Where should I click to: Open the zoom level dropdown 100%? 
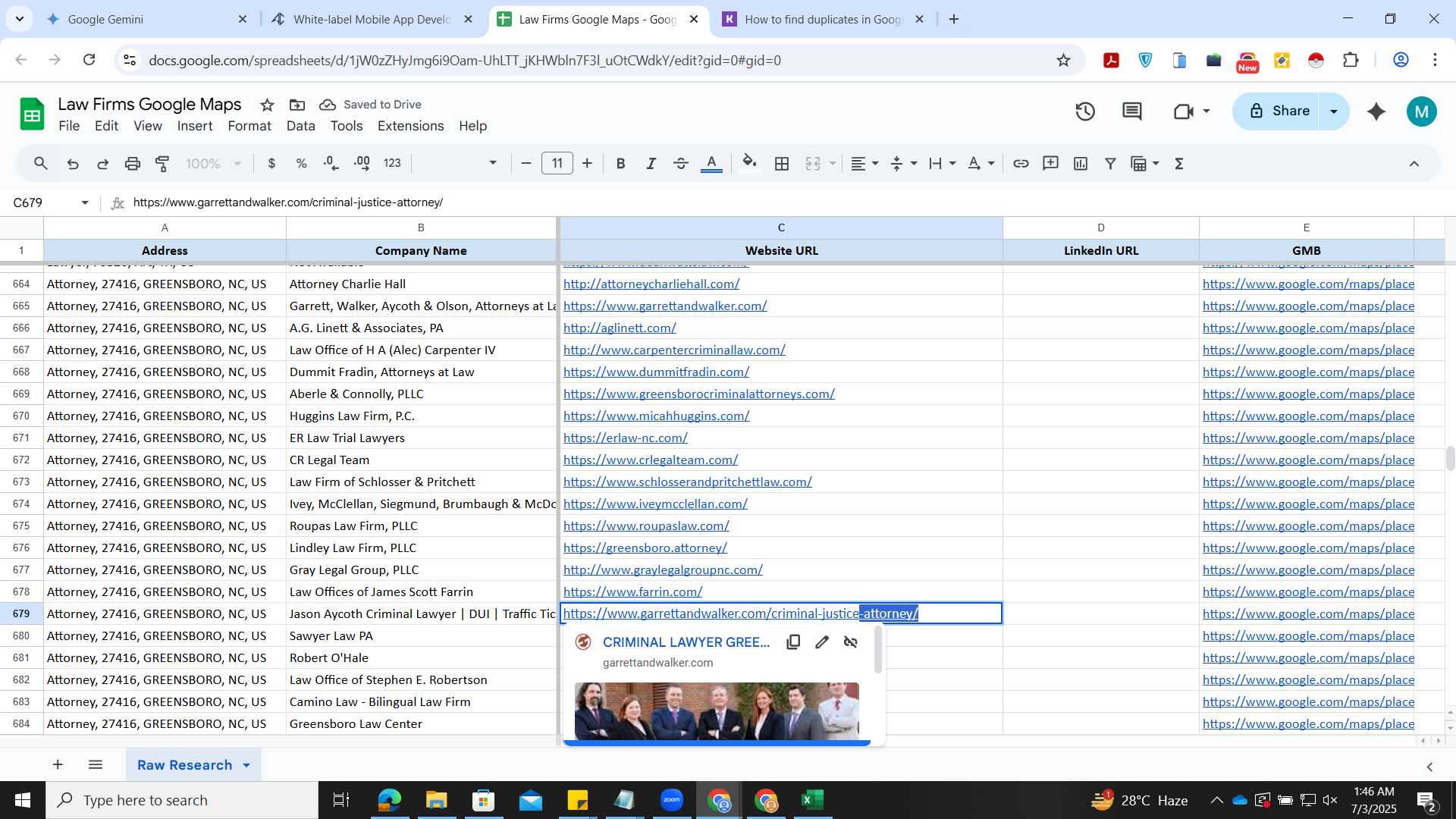click(x=213, y=164)
